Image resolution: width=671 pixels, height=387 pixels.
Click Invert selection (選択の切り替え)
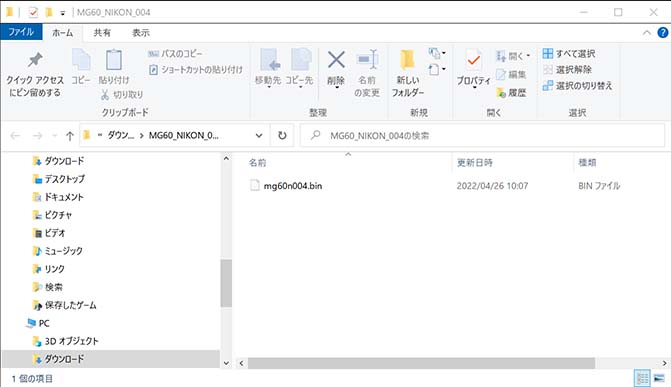click(x=577, y=86)
